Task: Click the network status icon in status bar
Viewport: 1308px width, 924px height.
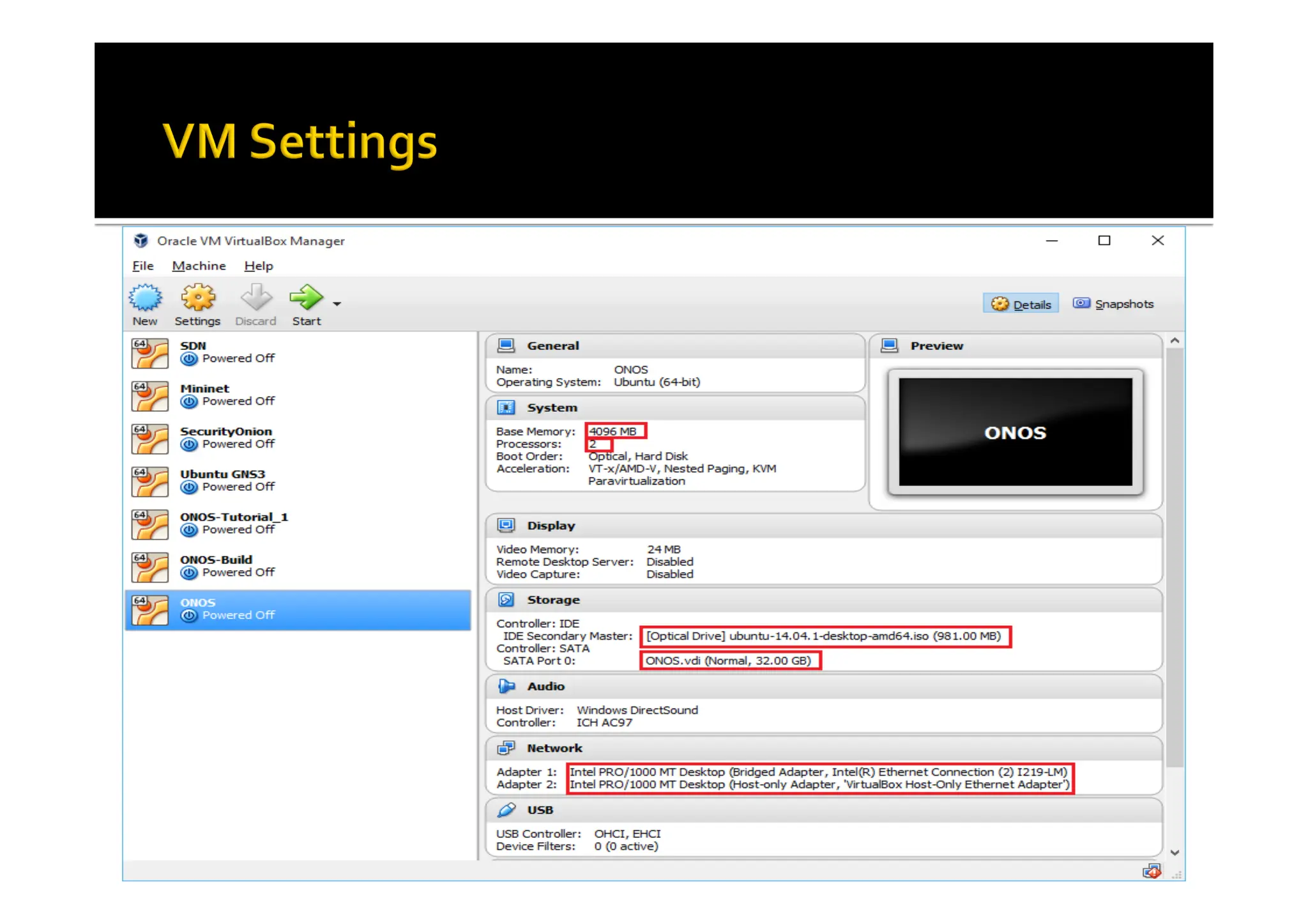Action: point(1152,872)
